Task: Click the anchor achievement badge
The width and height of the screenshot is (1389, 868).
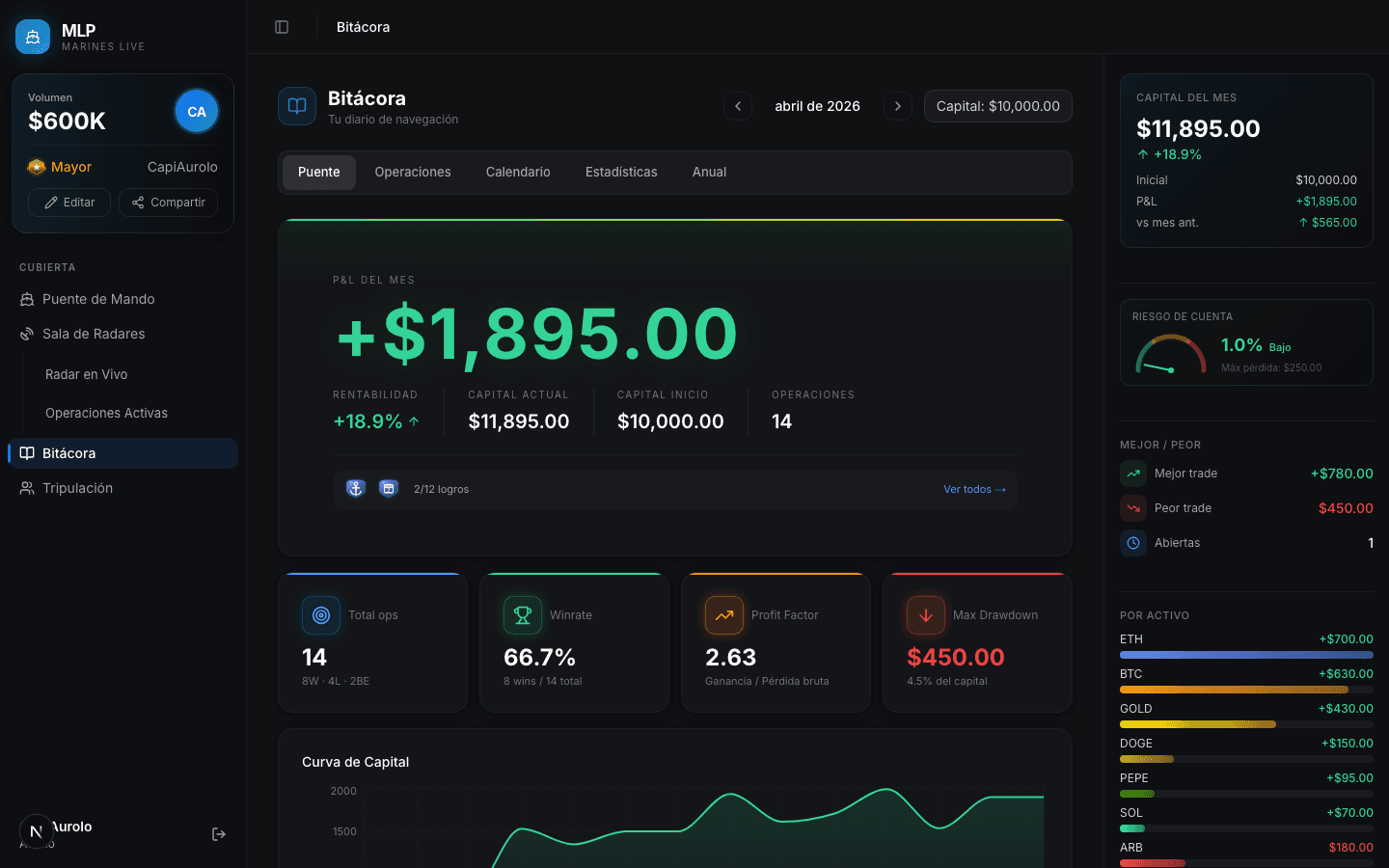Action: (356, 489)
